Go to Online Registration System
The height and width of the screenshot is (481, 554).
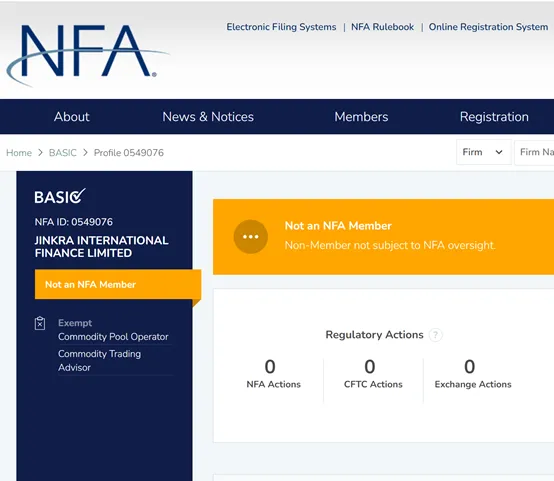pos(488,27)
